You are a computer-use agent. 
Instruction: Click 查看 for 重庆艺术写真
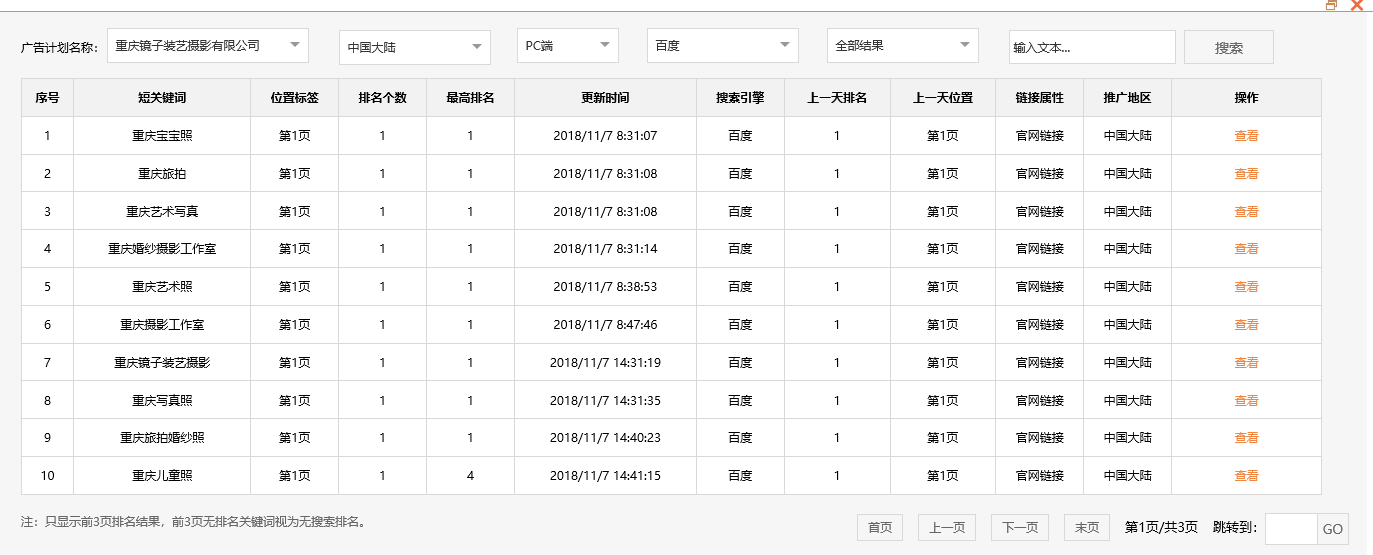coord(1246,212)
